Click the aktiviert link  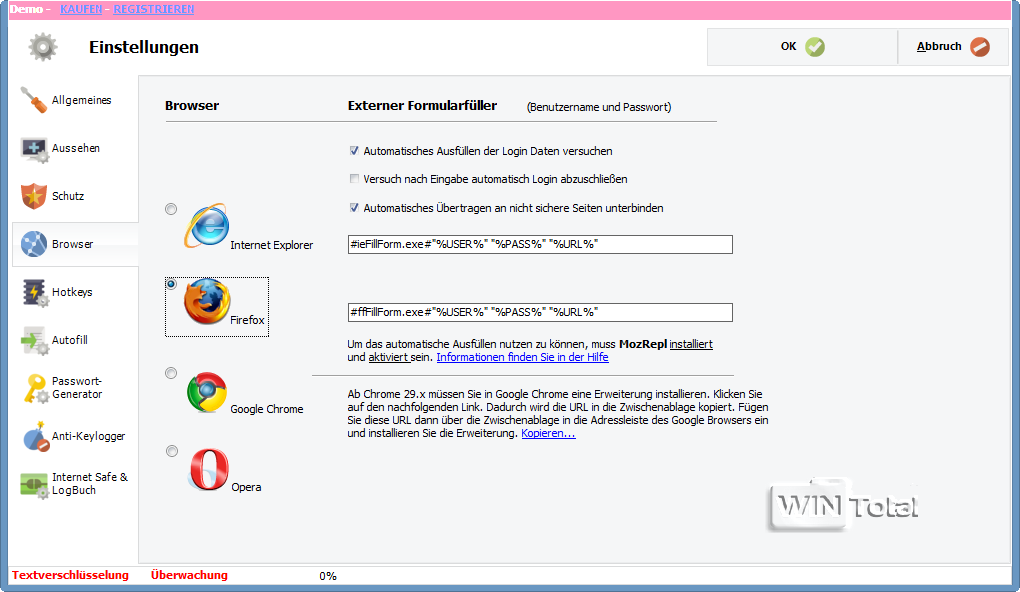[388, 357]
